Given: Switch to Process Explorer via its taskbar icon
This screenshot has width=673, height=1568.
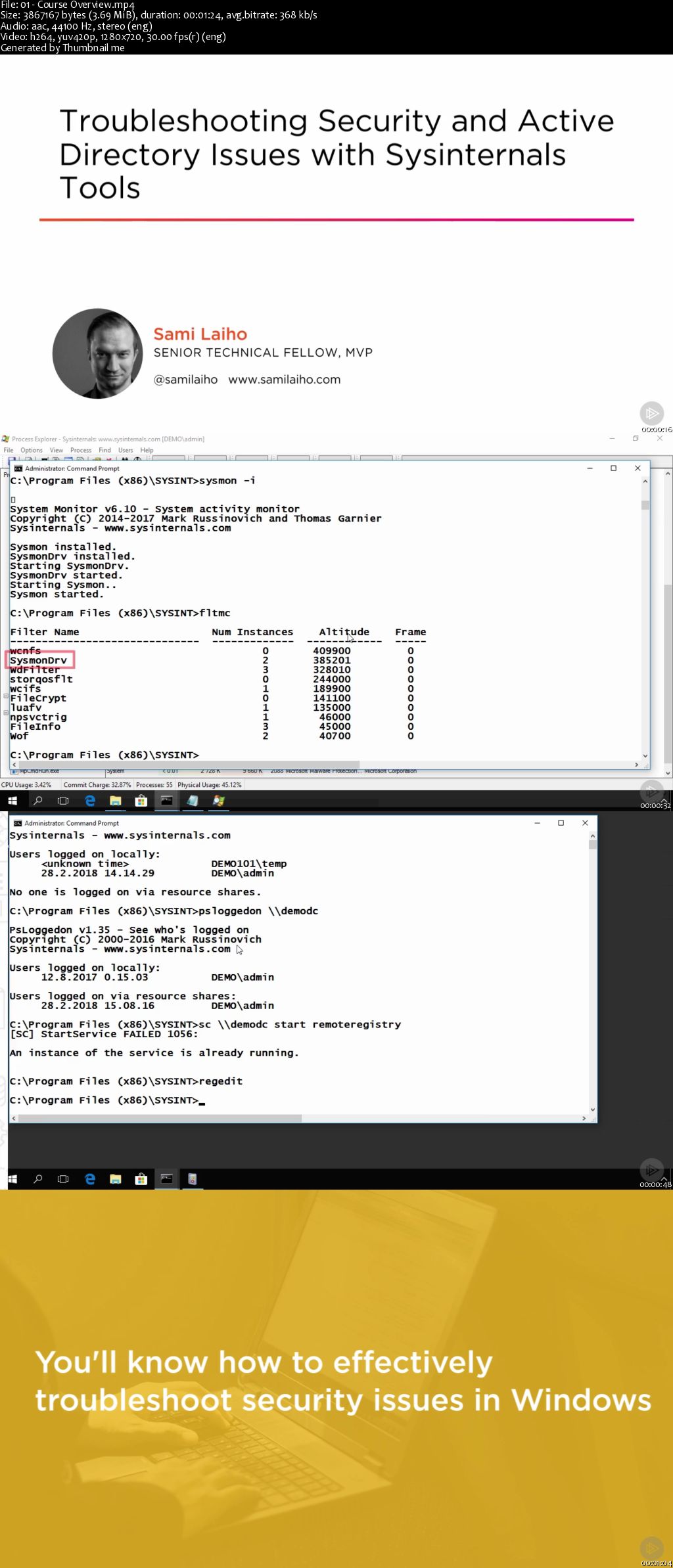Looking at the screenshot, I should coord(219,801).
